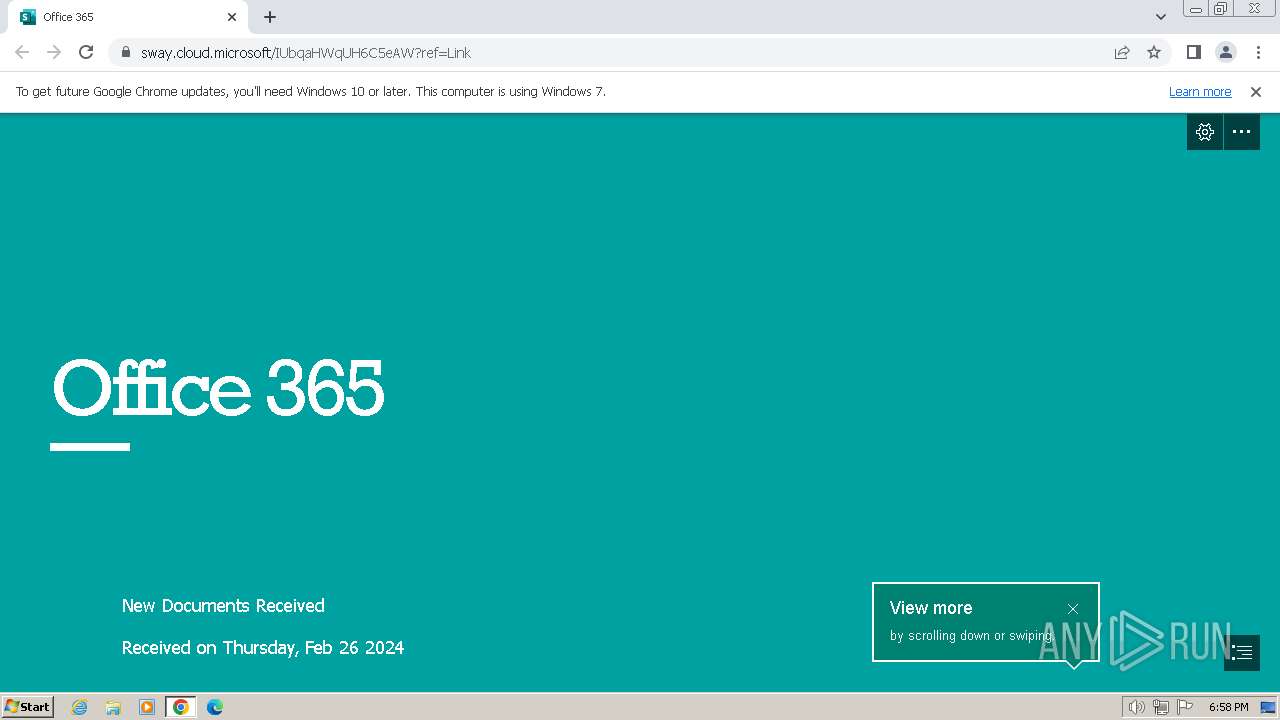
Task: Click the Show desktop tray button
Action: [1268, 707]
